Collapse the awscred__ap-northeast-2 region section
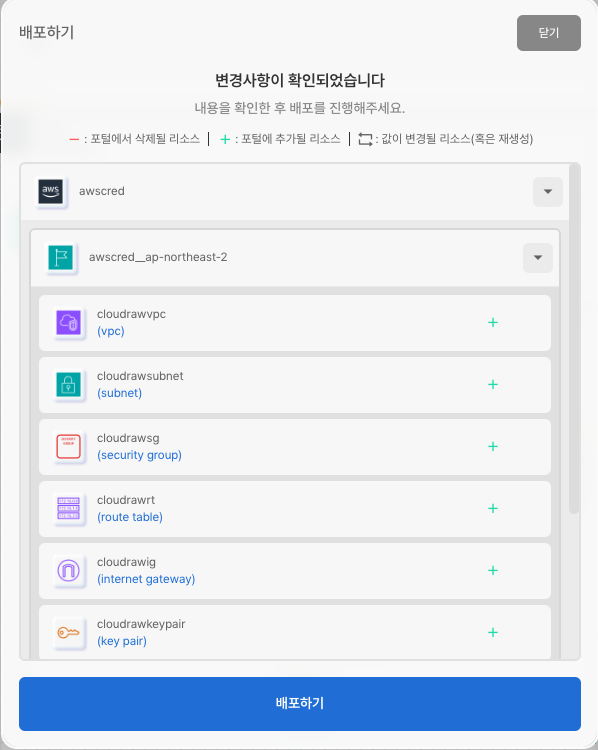This screenshot has height=750, width=598. tap(538, 258)
